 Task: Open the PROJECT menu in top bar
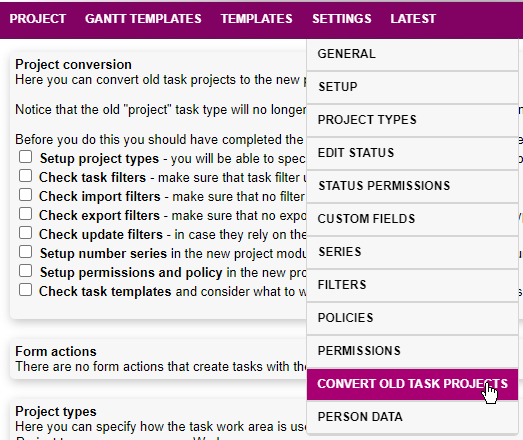pyautogui.click(x=38, y=19)
